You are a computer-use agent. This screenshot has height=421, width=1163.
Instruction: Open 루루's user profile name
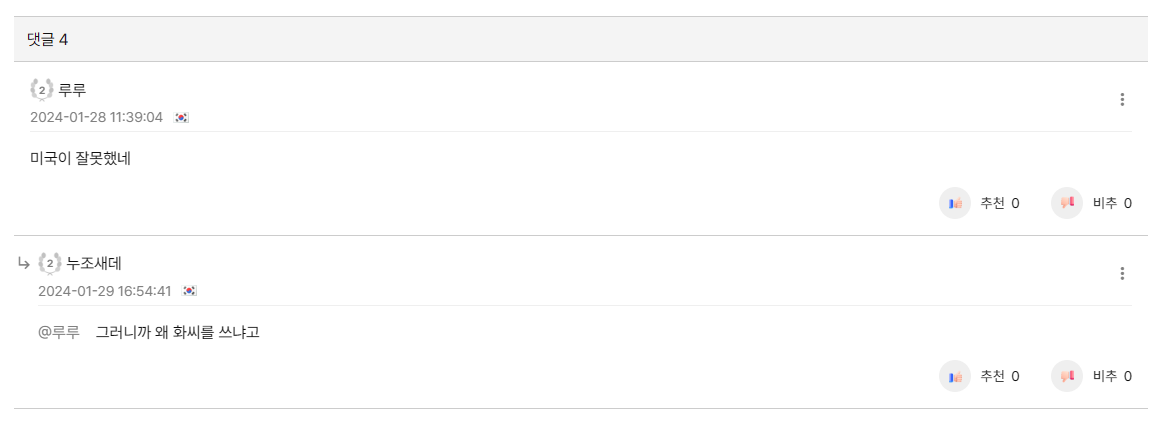pos(73,90)
